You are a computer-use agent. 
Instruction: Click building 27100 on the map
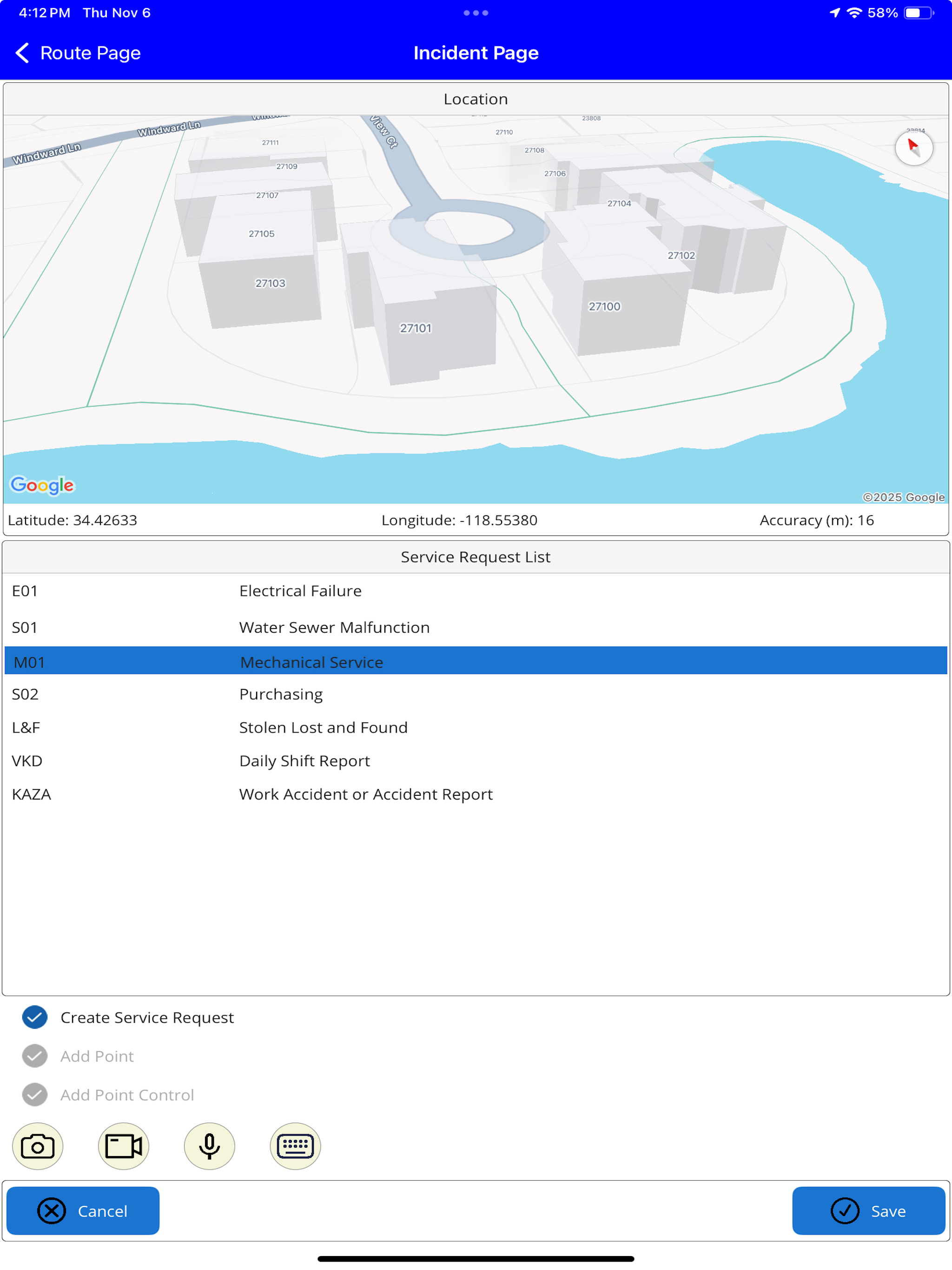[x=604, y=306]
